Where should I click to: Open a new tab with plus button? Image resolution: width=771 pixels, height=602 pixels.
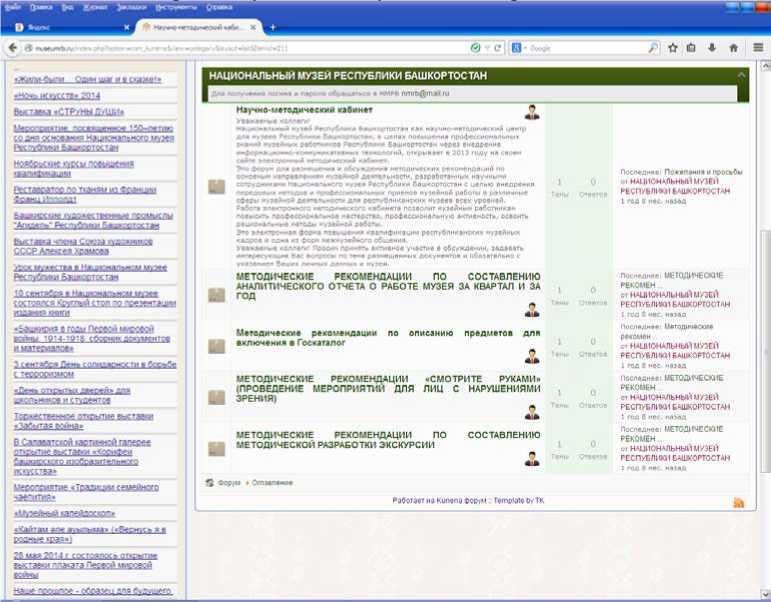(x=273, y=28)
